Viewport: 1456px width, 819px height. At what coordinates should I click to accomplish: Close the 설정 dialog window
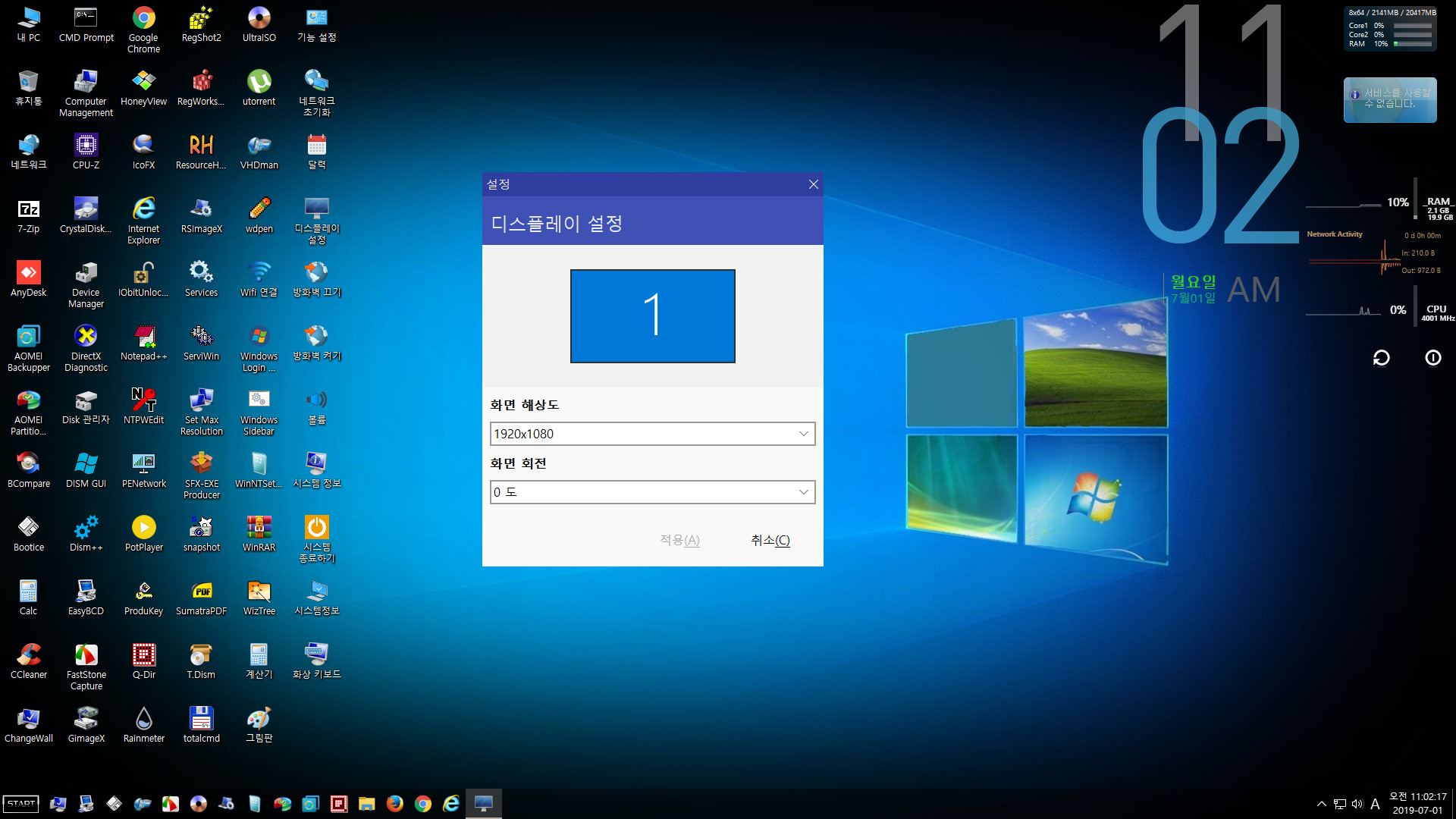[814, 184]
